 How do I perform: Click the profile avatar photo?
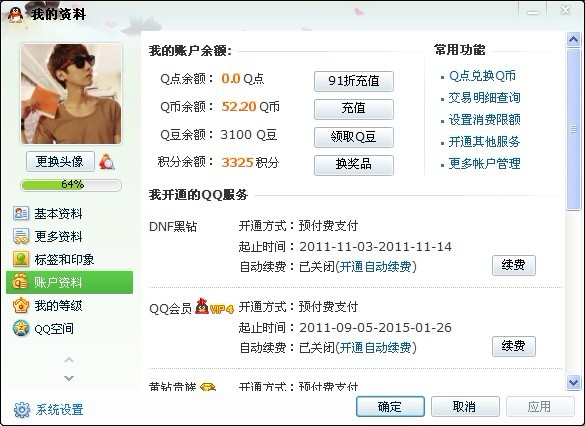(x=71, y=94)
